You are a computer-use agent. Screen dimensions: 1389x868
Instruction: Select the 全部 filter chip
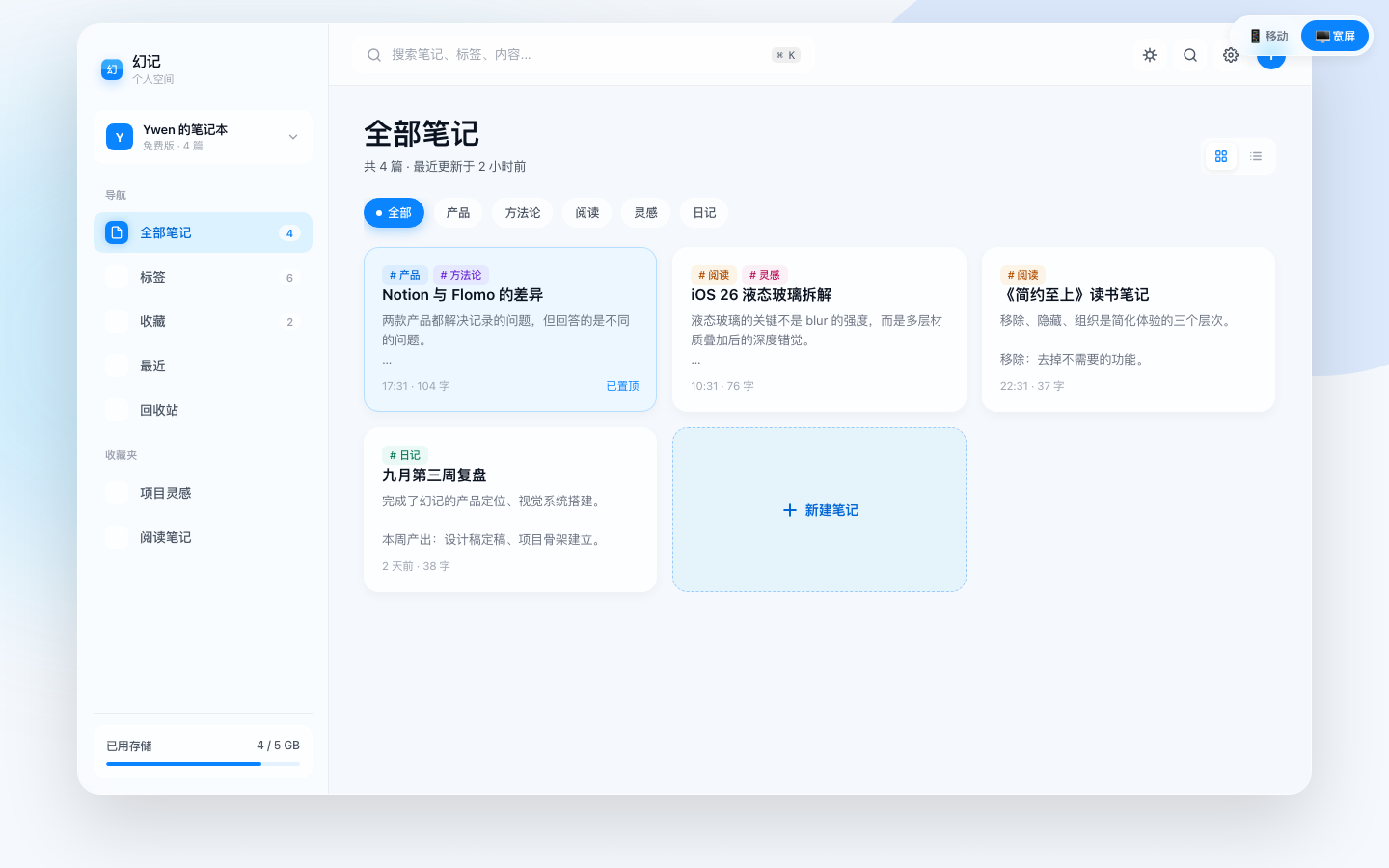pos(394,213)
